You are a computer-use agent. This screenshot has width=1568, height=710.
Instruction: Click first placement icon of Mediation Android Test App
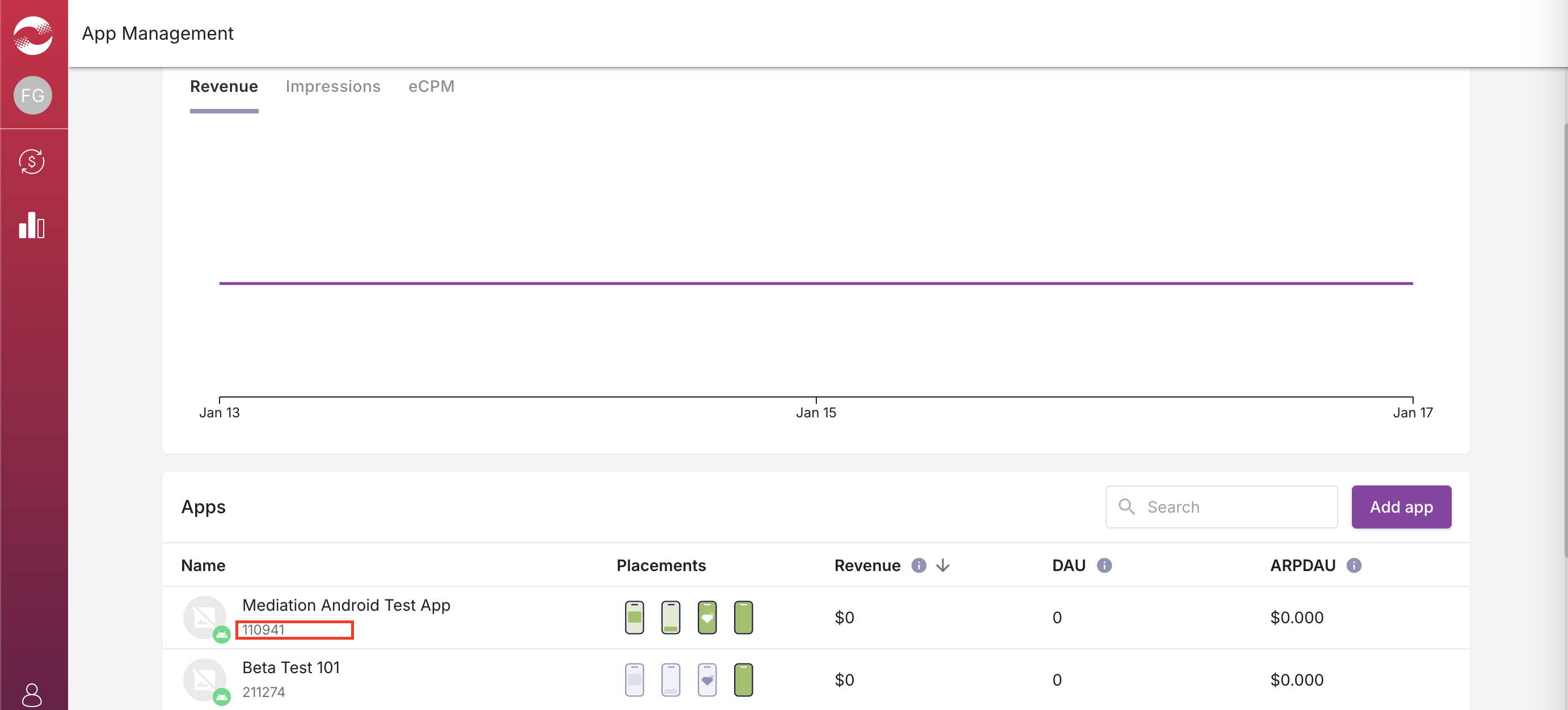[x=634, y=618]
